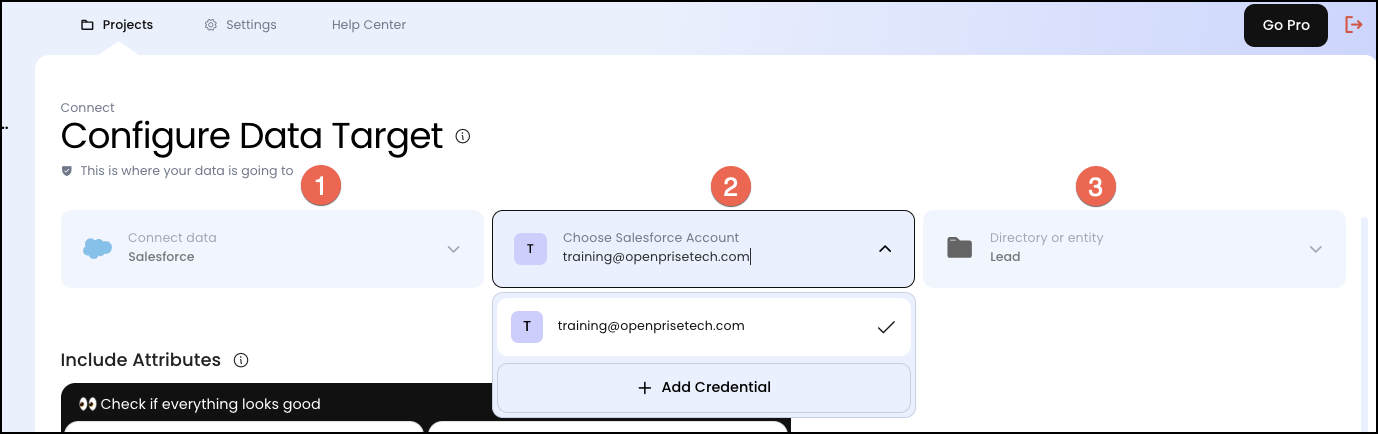Click the Go Pro button

(1285, 25)
